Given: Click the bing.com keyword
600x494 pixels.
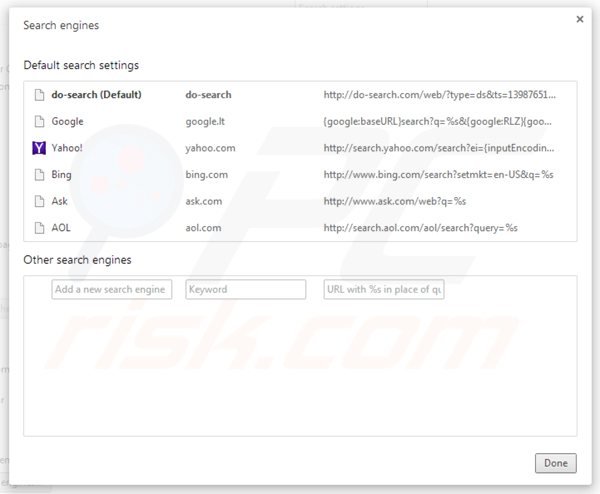Looking at the screenshot, I should coord(207,175).
